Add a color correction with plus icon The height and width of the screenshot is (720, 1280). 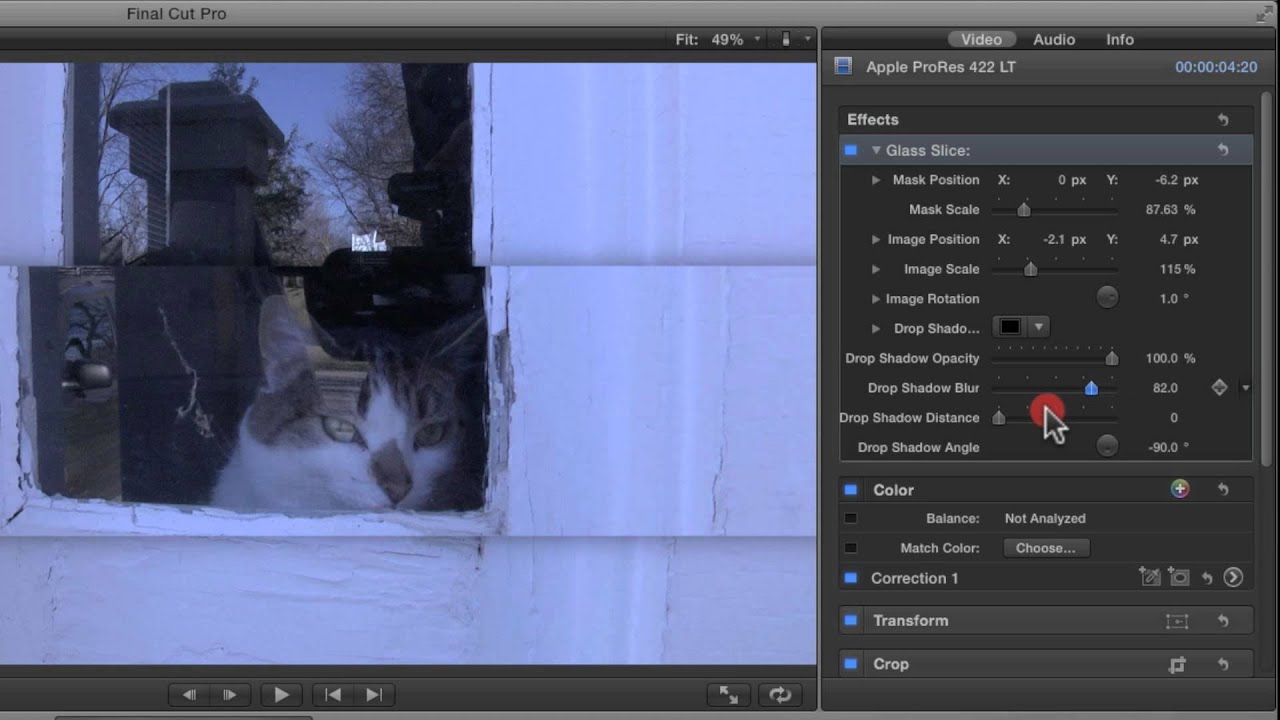[x=1180, y=489]
